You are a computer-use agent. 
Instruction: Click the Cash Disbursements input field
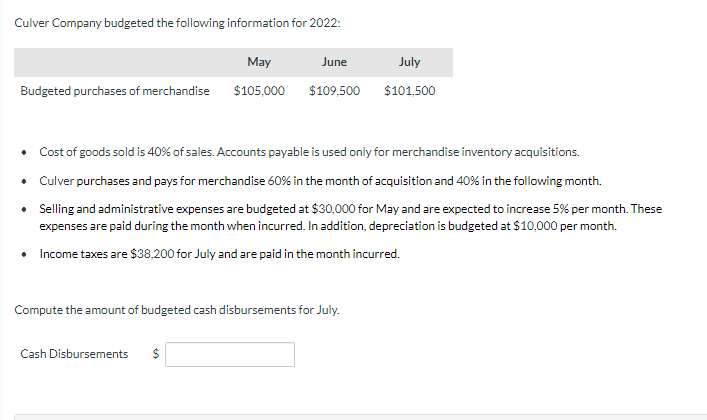pyautogui.click(x=230, y=355)
